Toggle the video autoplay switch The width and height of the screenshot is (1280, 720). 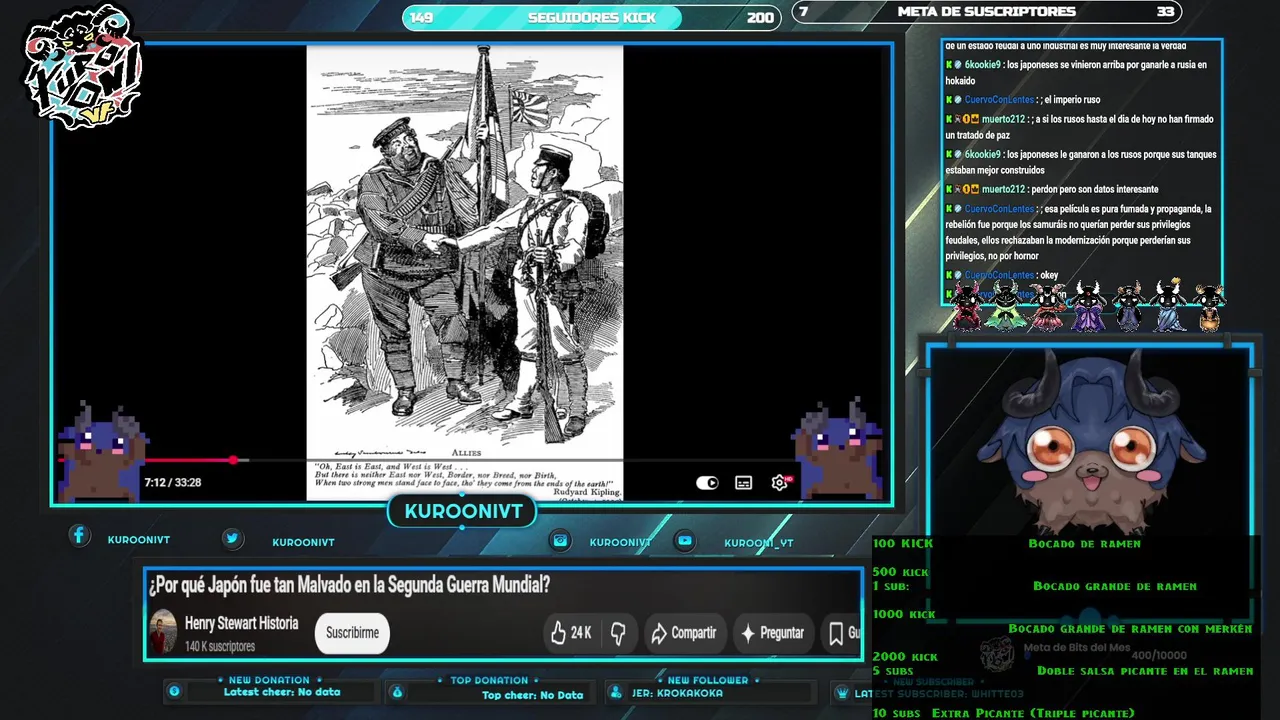pos(707,483)
